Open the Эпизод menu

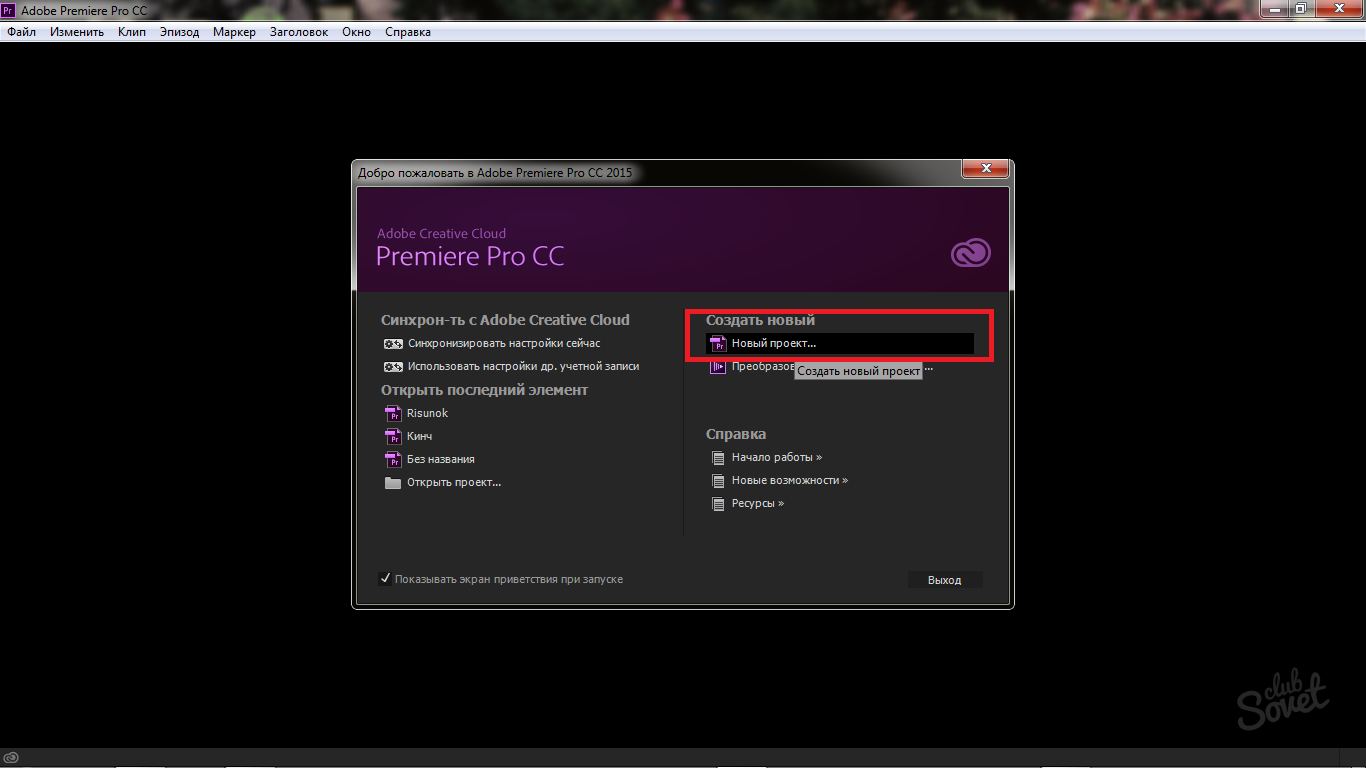pos(180,32)
